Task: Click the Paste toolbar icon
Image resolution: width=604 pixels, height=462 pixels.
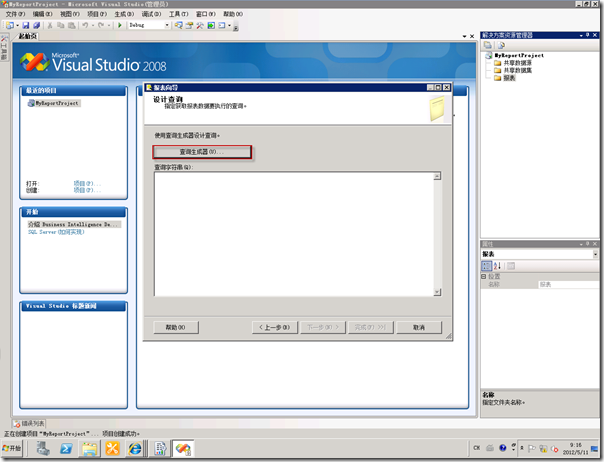Action: pos(71,25)
